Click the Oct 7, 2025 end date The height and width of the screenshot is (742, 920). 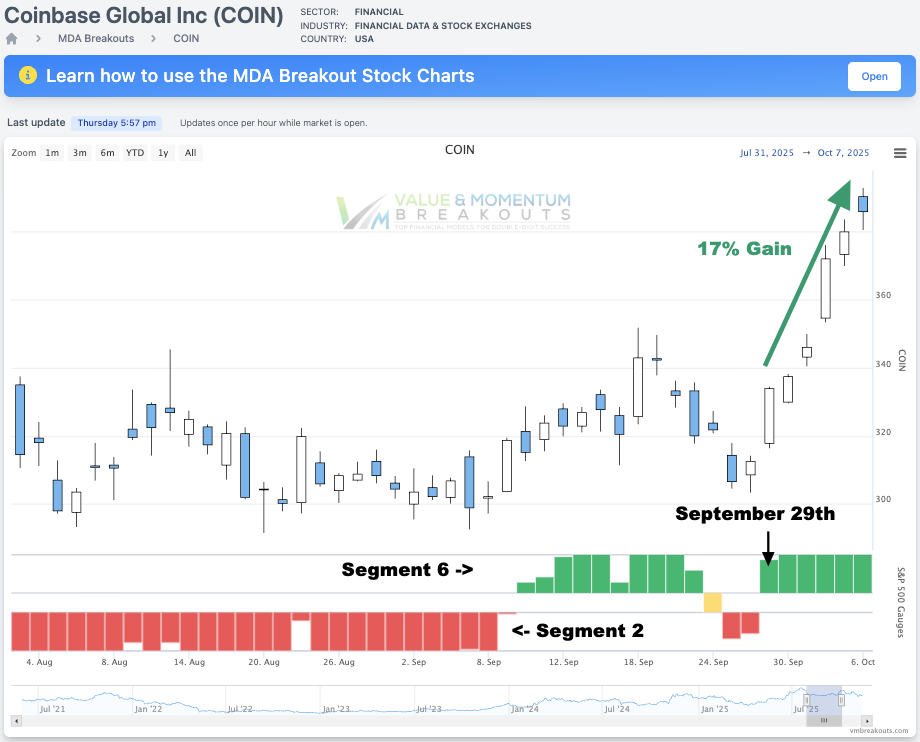pos(843,152)
